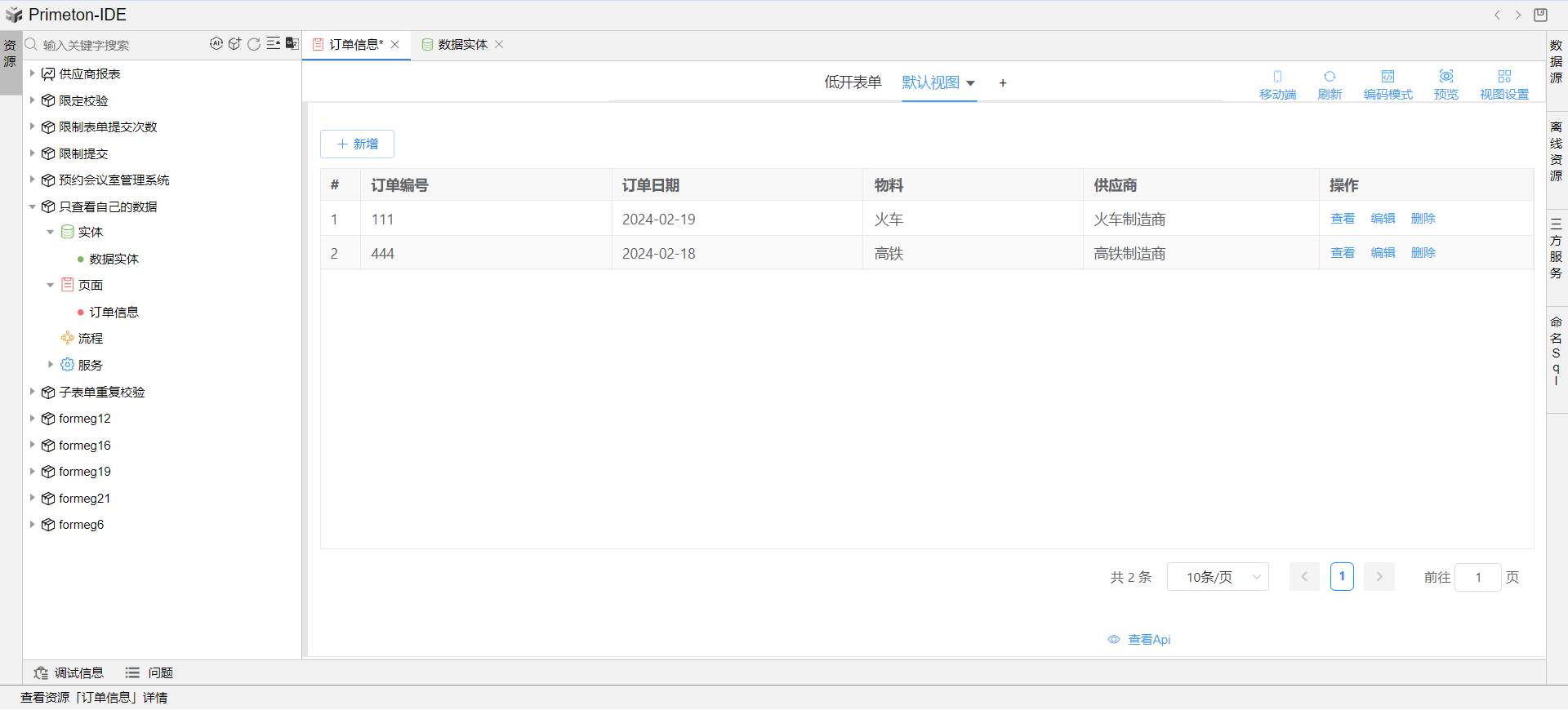Screen dimensions: 1568x710
Task: Expand the 服务 folder
Action: [x=51, y=365]
